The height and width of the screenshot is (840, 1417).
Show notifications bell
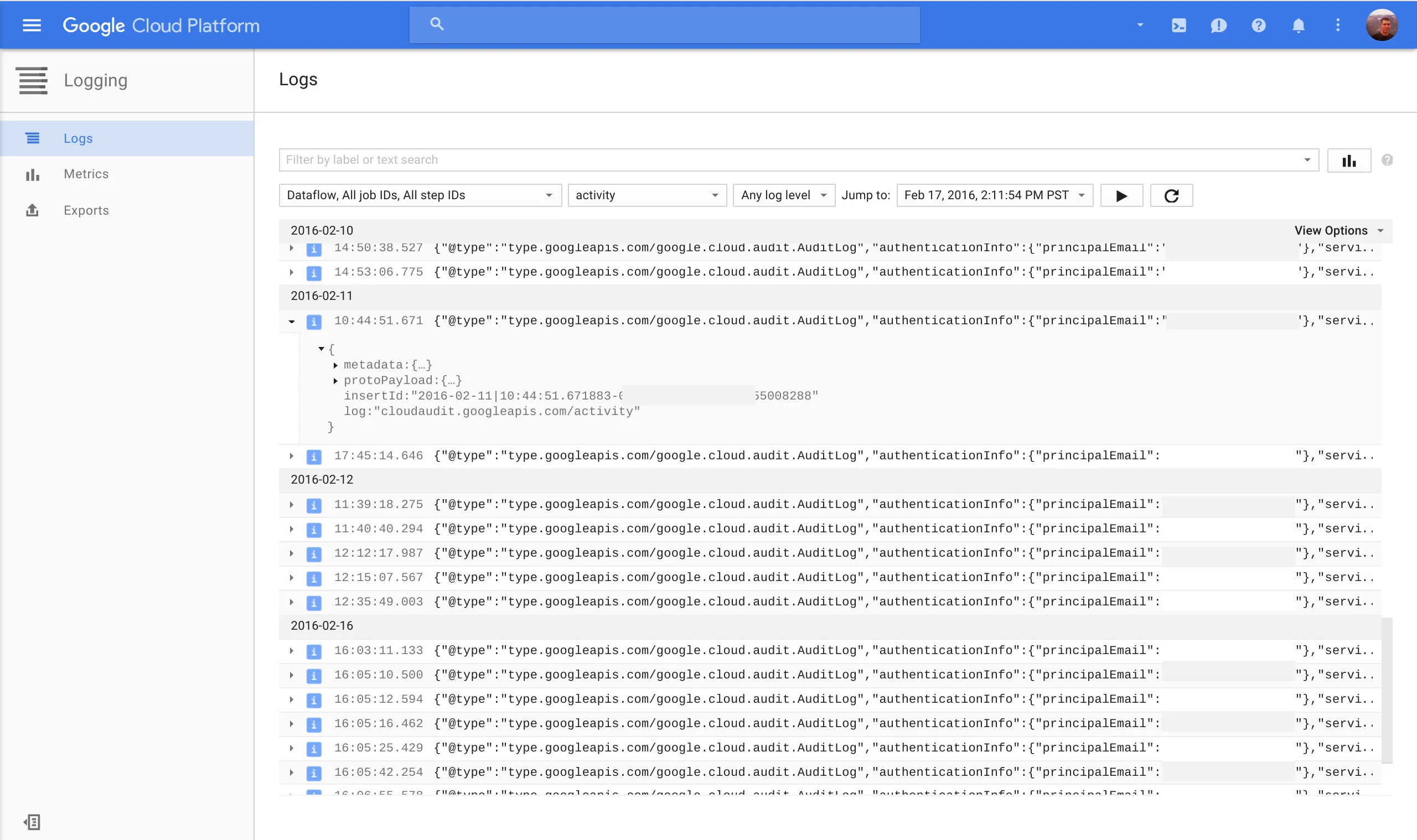pos(1299,25)
